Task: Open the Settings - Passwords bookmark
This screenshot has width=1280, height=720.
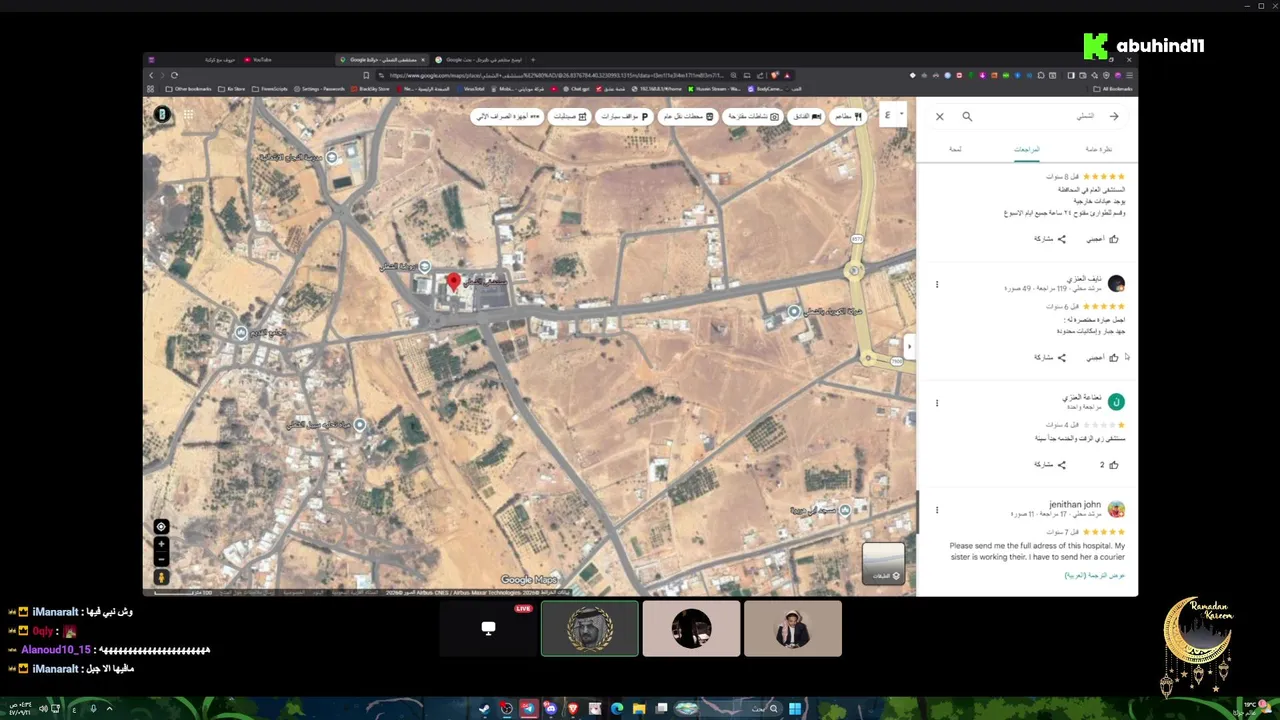Action: 319,89
